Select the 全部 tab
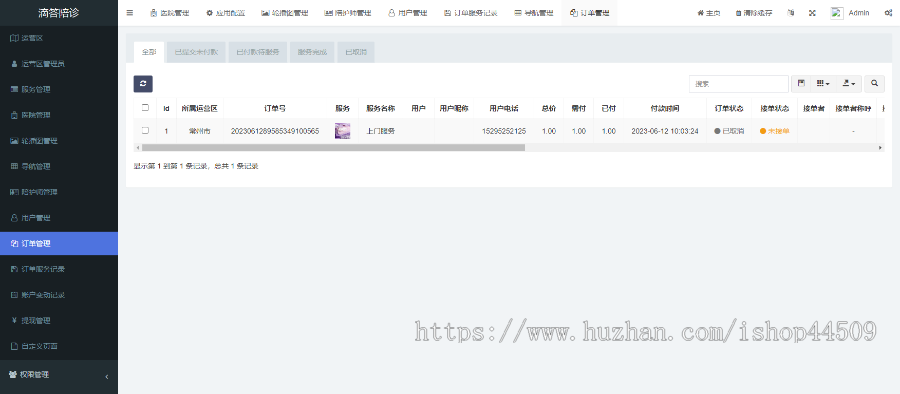The height and width of the screenshot is (394, 900). coord(149,52)
